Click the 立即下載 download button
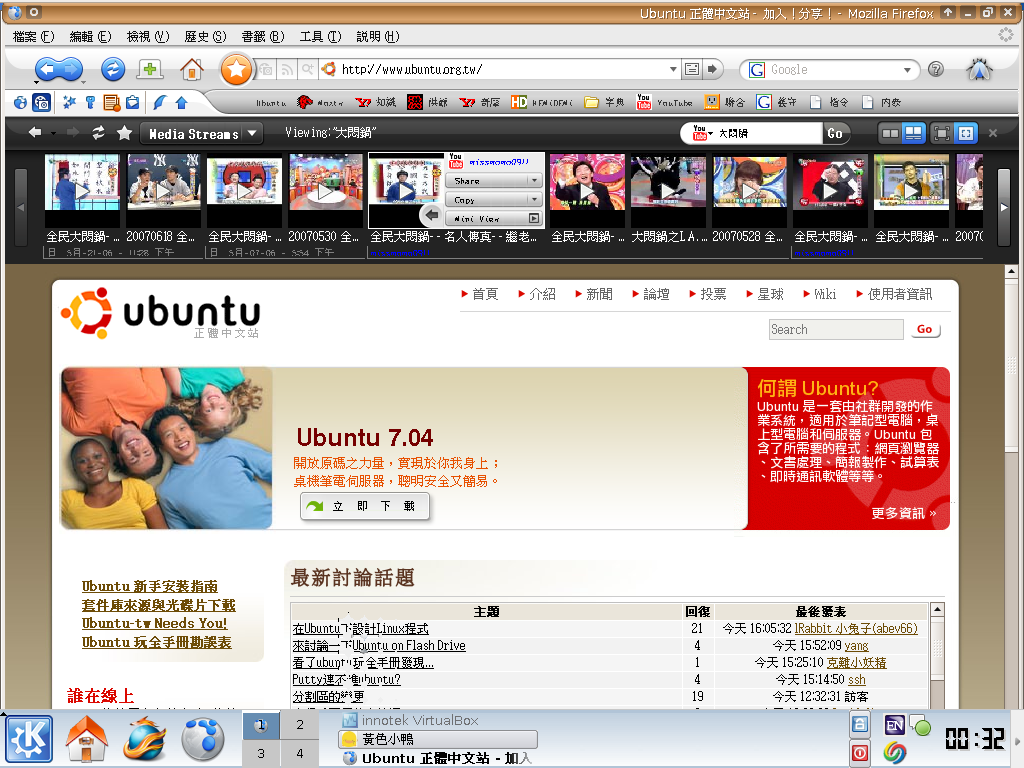 [365, 506]
